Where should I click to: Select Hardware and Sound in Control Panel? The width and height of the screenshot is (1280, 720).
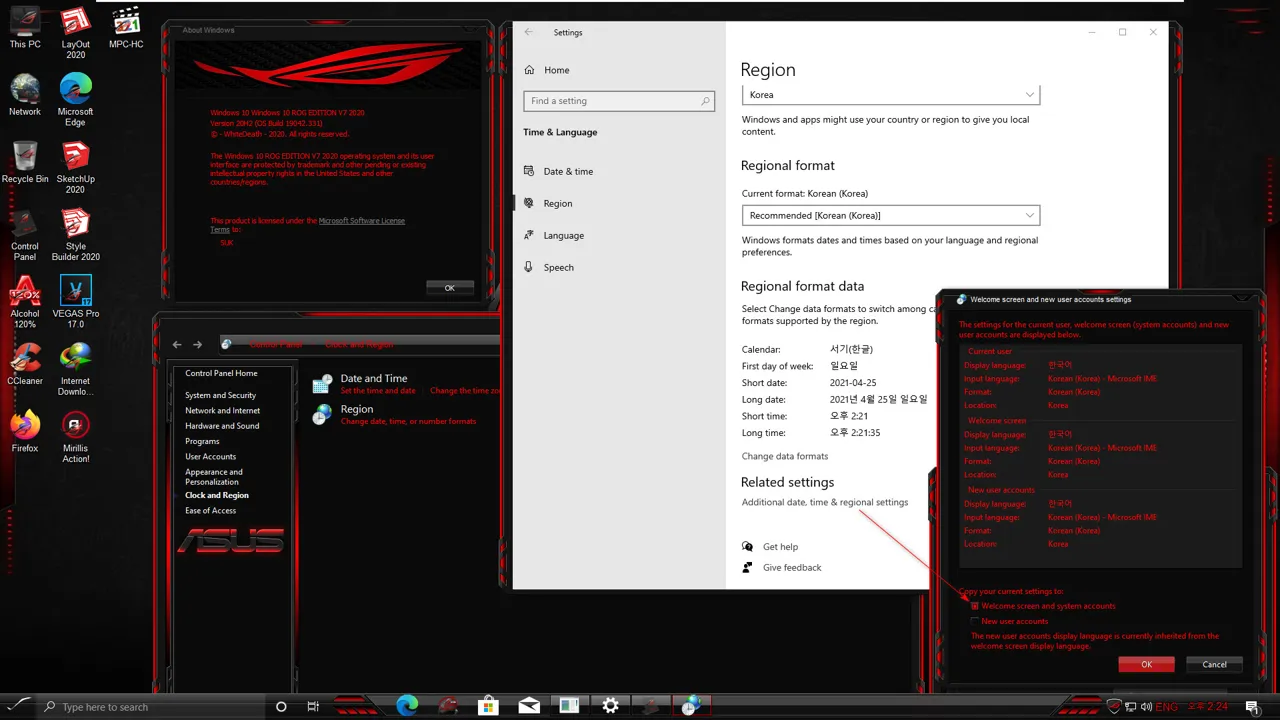pyautogui.click(x=222, y=425)
